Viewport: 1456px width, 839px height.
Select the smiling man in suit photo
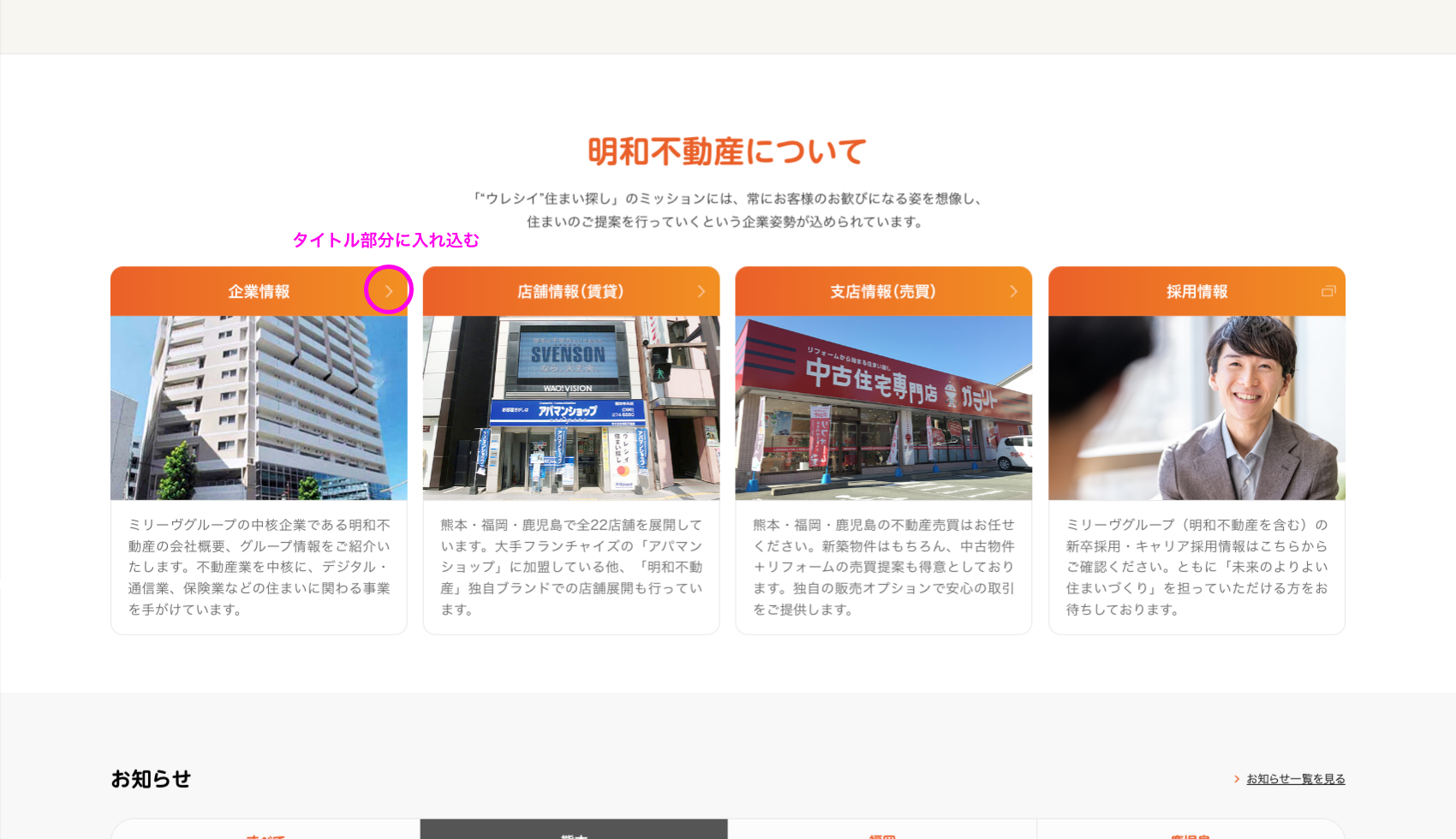tap(1196, 408)
